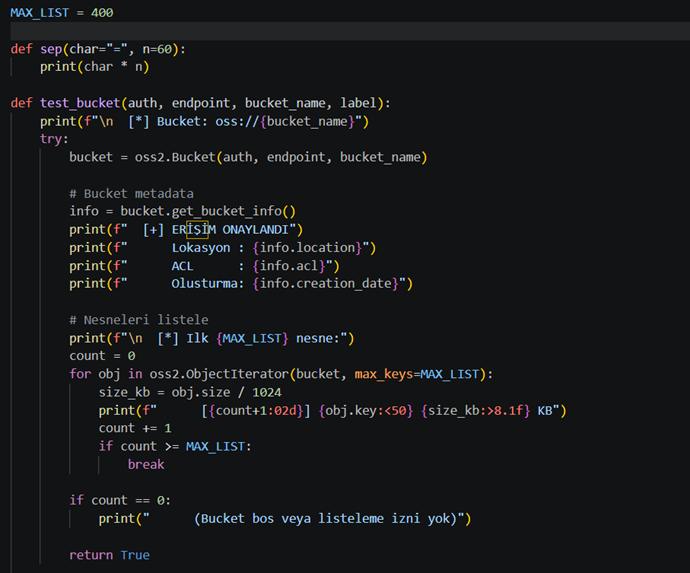The width and height of the screenshot is (690, 573).
Task: Click 'count = 0' assignment line
Action: 102,356
